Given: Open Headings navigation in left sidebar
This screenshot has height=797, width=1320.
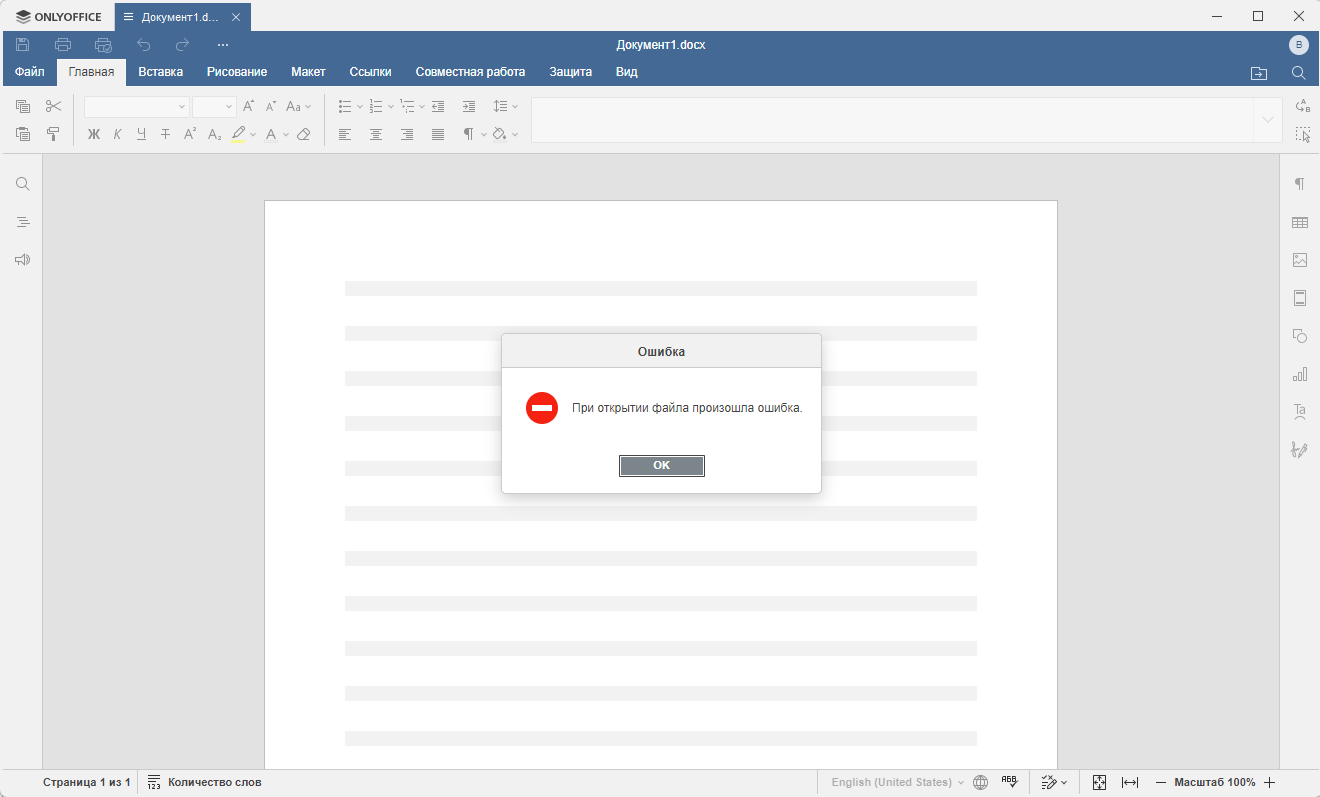Looking at the screenshot, I should [22, 222].
